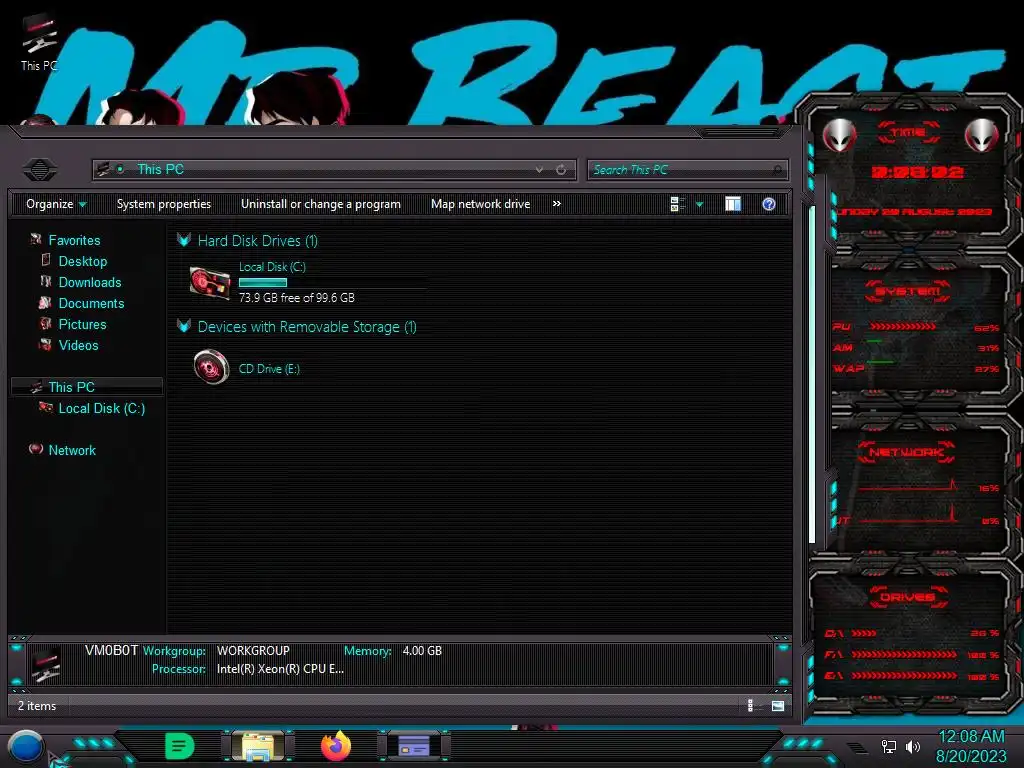Click the Downloads folder icon

(x=45, y=281)
